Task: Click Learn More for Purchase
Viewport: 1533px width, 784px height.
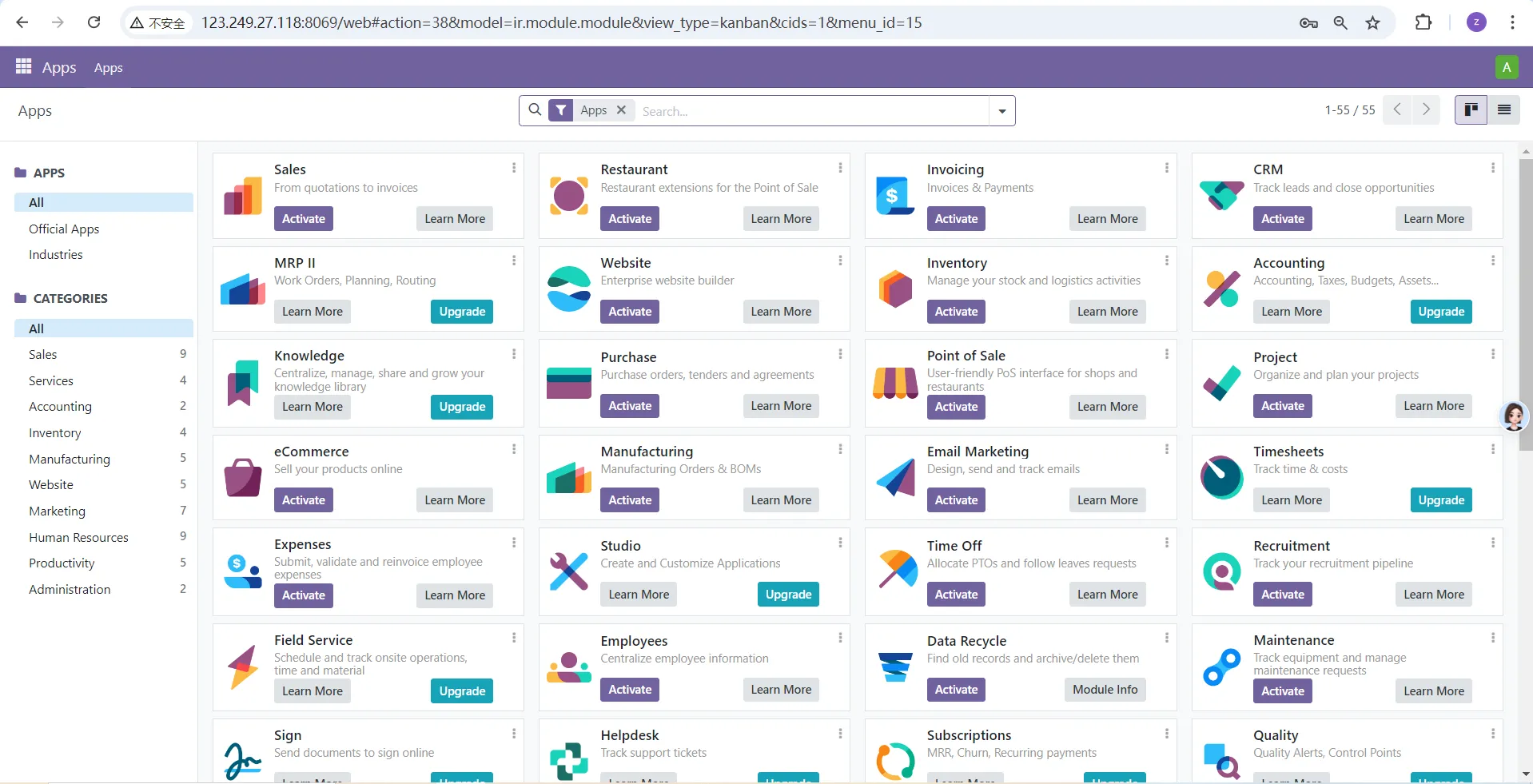Action: click(781, 406)
